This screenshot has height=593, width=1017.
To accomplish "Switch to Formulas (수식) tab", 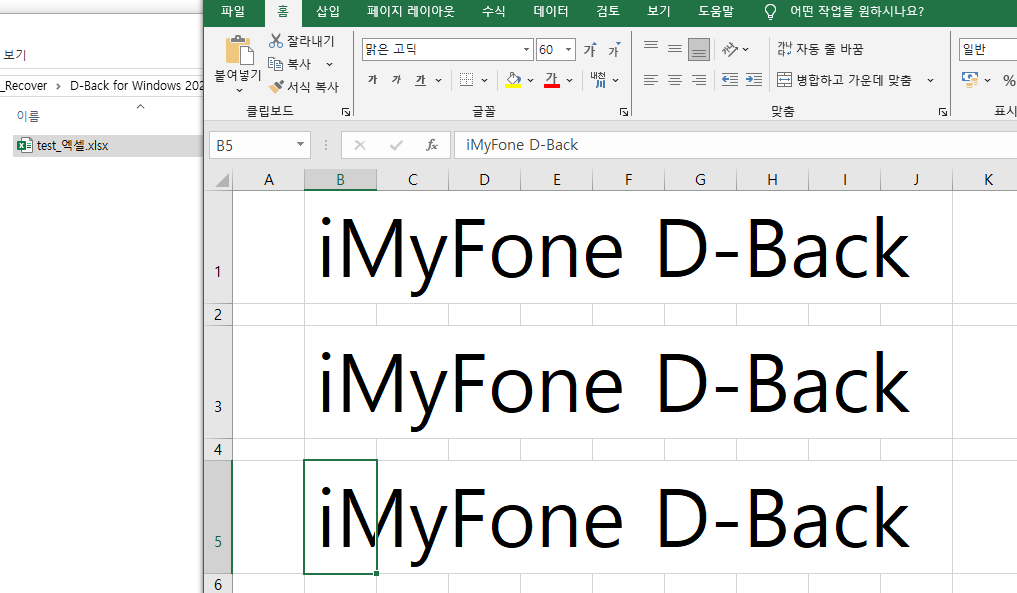I will pos(493,11).
